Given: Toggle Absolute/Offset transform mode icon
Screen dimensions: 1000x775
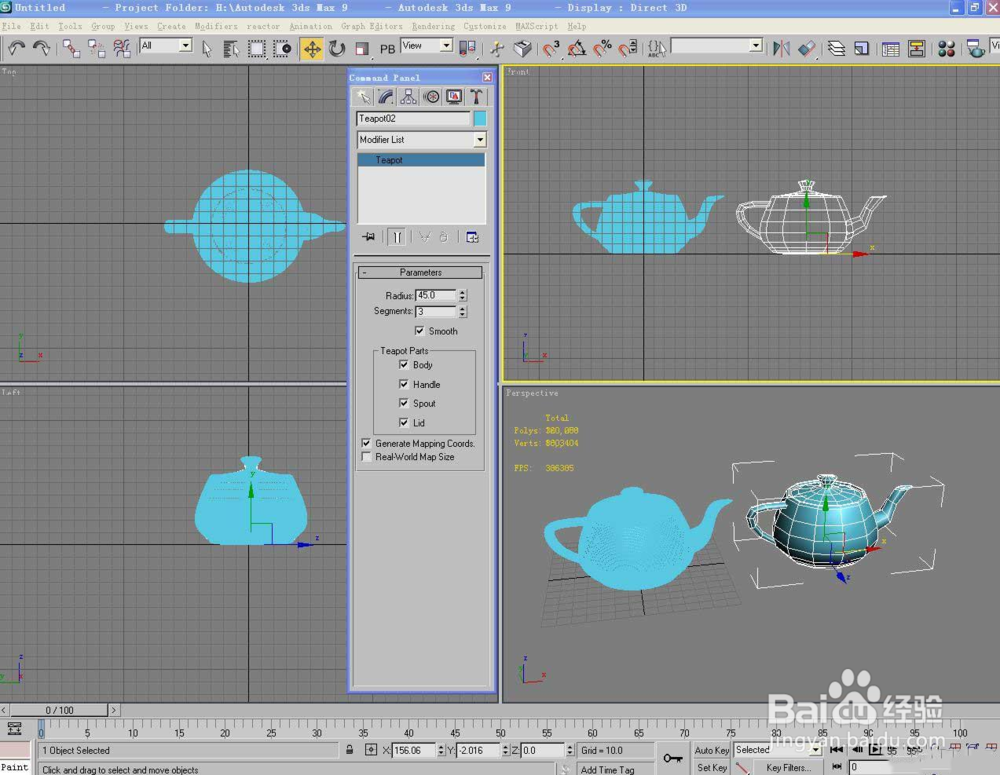Looking at the screenshot, I should pyautogui.click(x=371, y=750).
